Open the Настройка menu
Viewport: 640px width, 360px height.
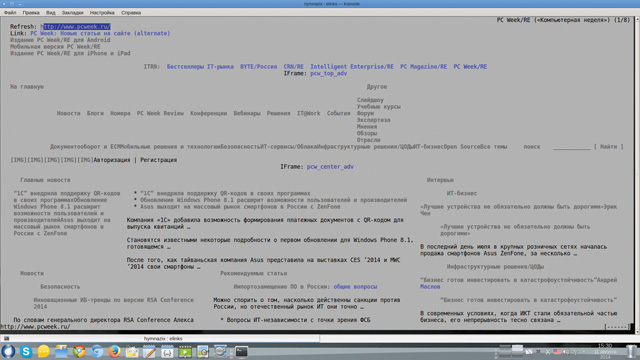pos(102,13)
